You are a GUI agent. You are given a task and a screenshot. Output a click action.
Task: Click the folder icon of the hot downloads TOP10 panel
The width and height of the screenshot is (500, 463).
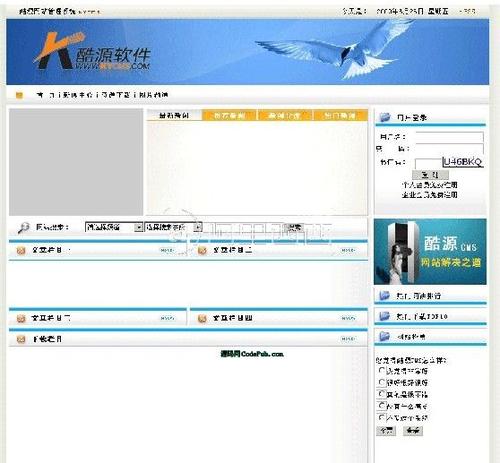(x=385, y=316)
